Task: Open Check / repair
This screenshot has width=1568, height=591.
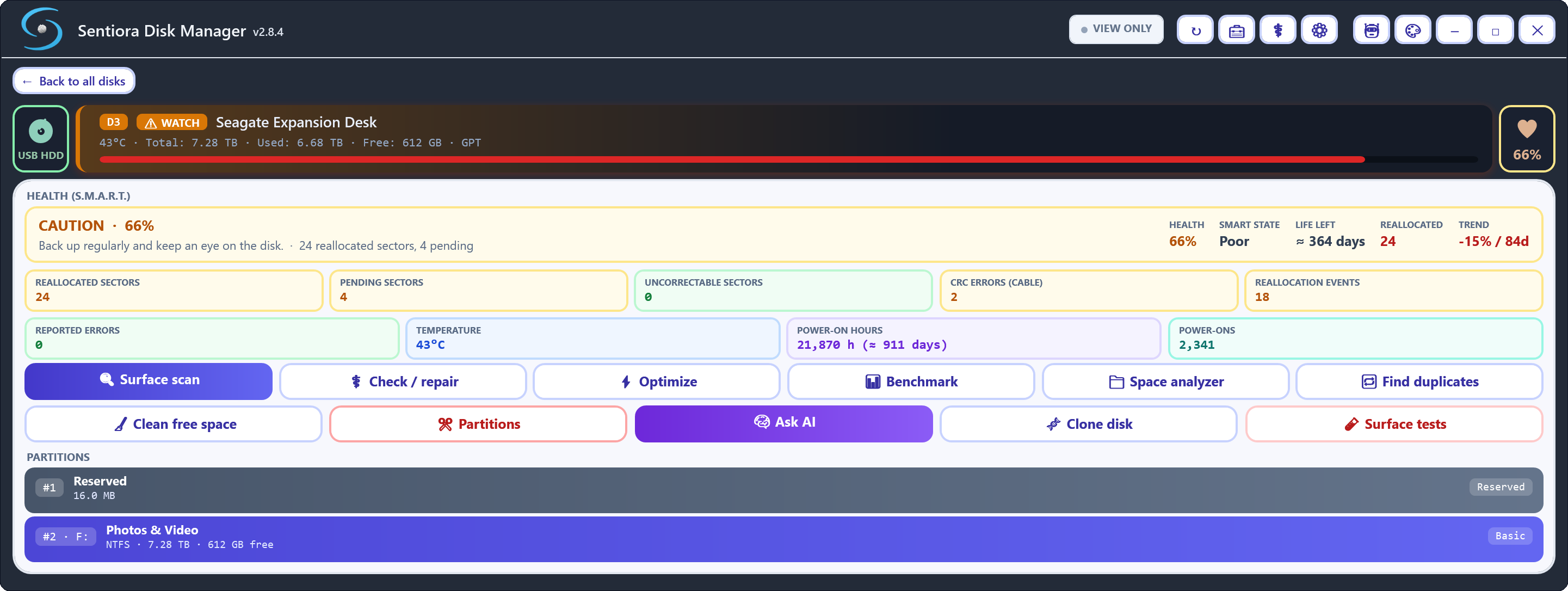Action: (x=403, y=381)
